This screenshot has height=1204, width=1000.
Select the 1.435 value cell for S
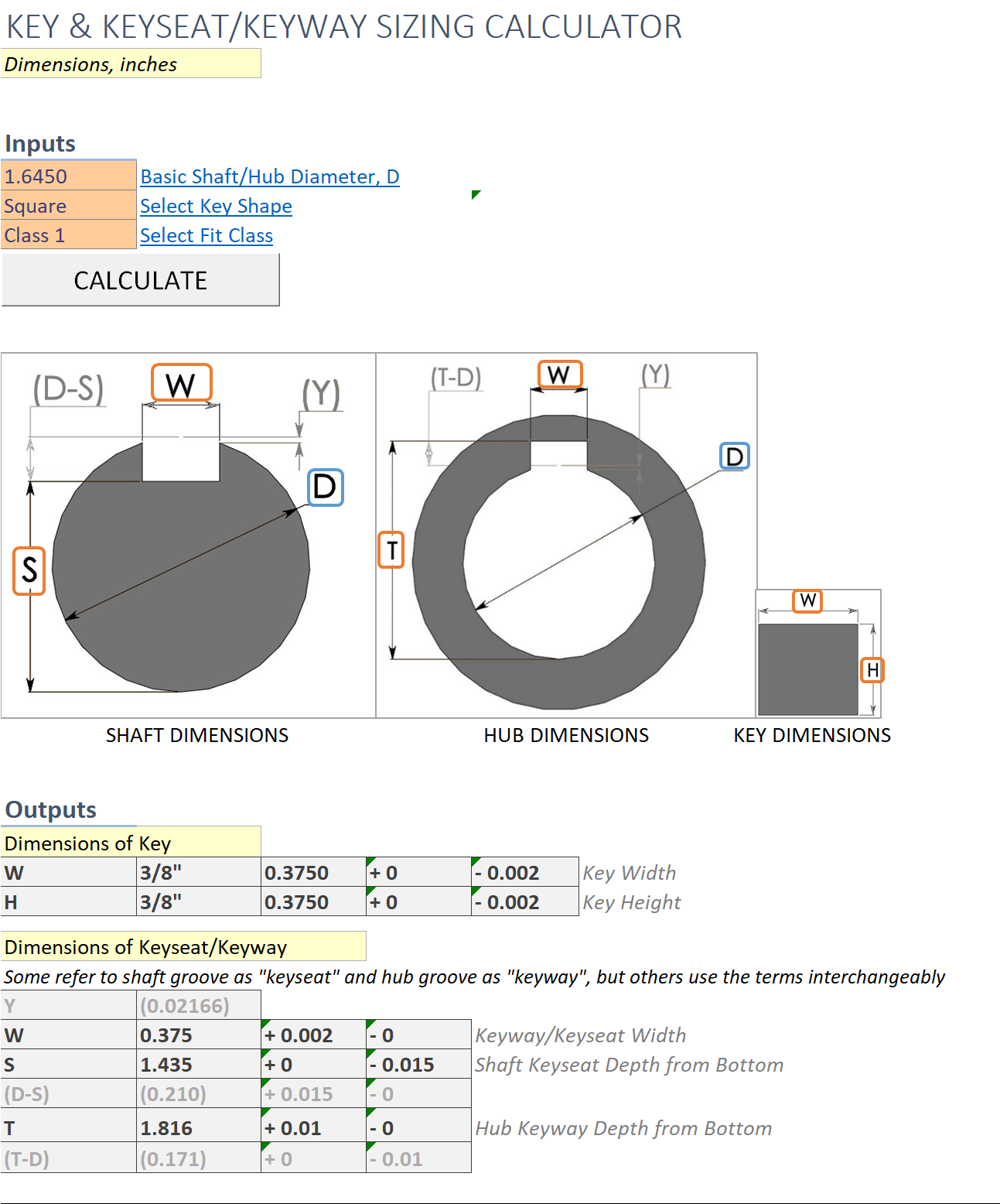coord(199,1064)
